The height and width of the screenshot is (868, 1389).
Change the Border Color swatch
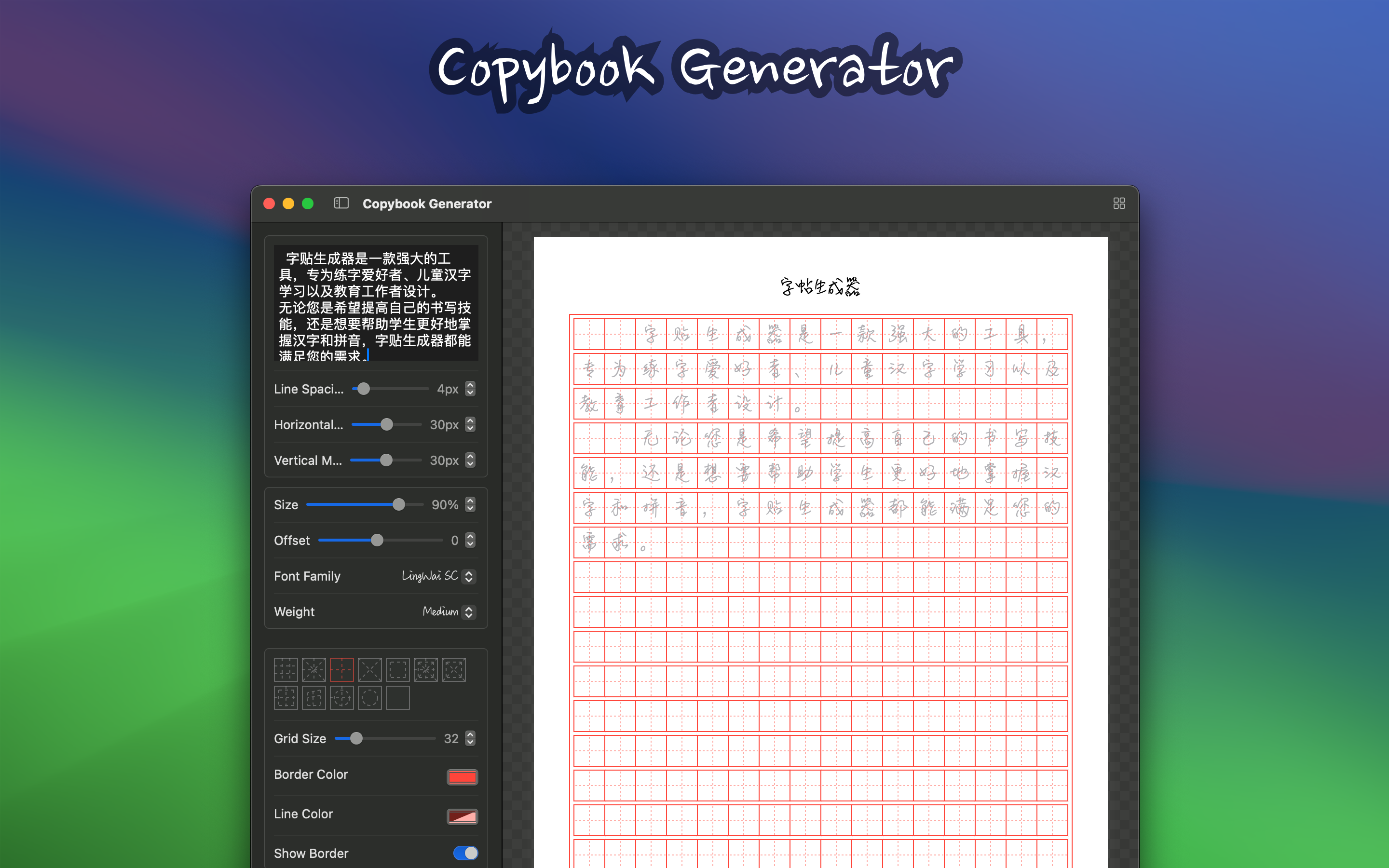point(463,777)
